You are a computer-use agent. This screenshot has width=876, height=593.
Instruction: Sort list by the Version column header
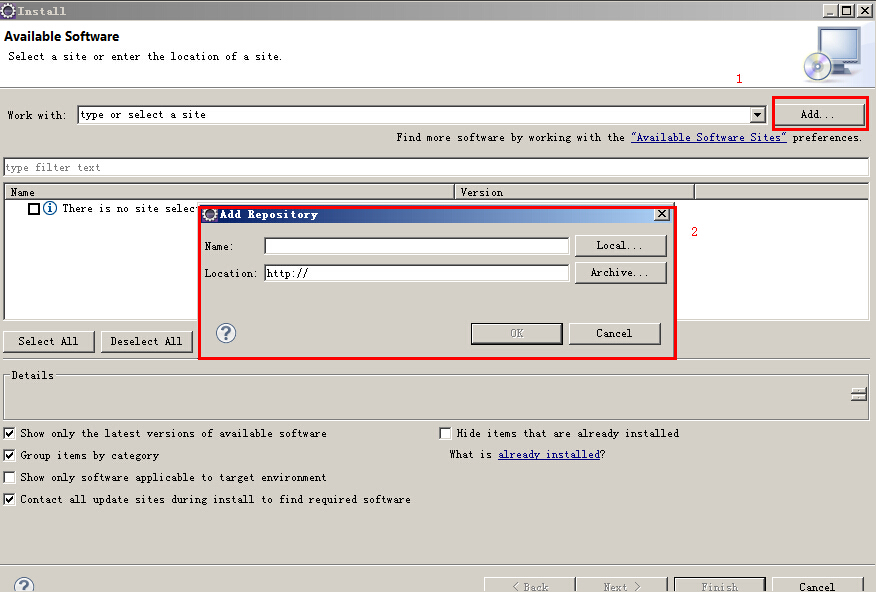pos(574,192)
